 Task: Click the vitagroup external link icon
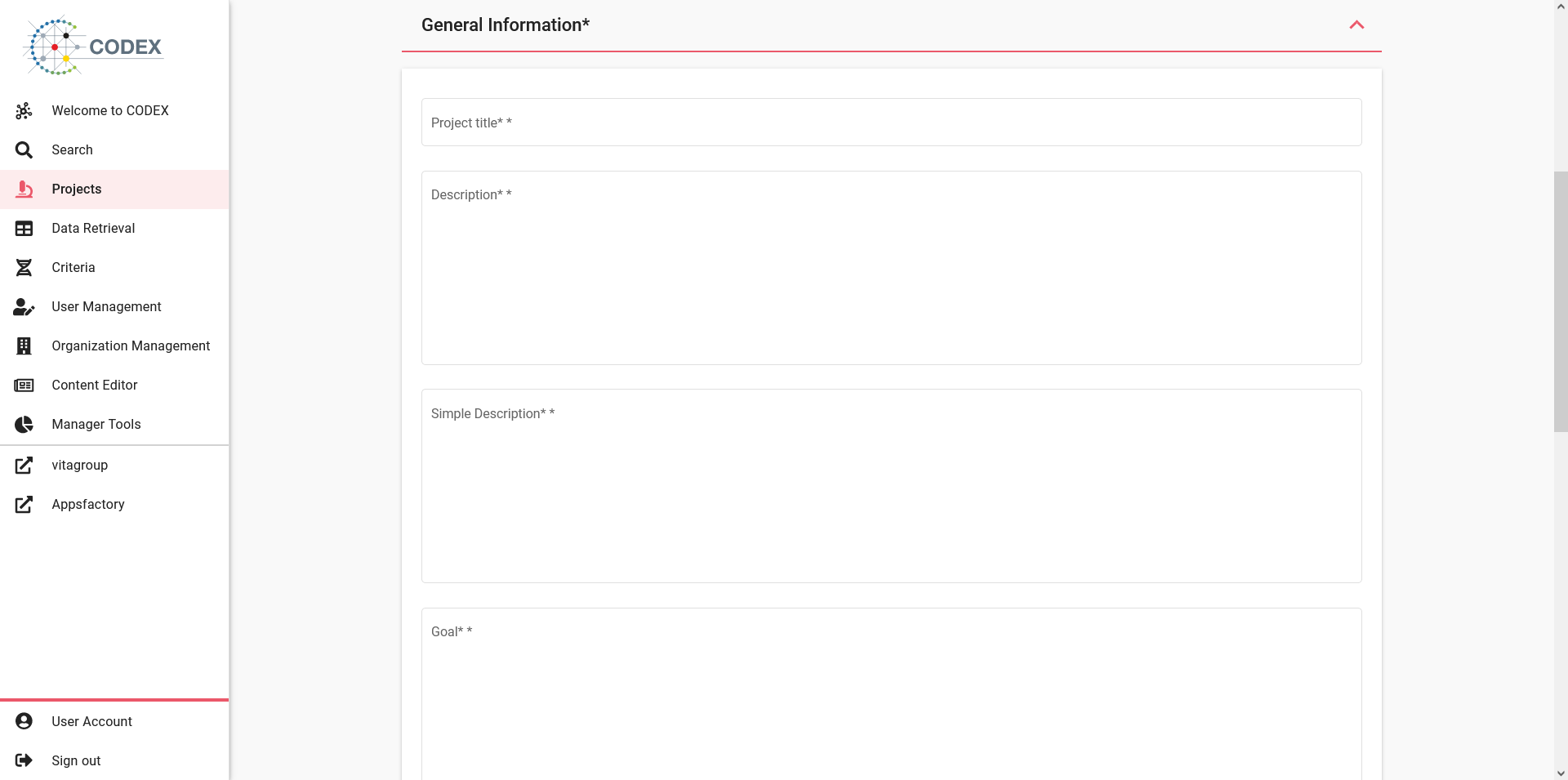click(24, 465)
